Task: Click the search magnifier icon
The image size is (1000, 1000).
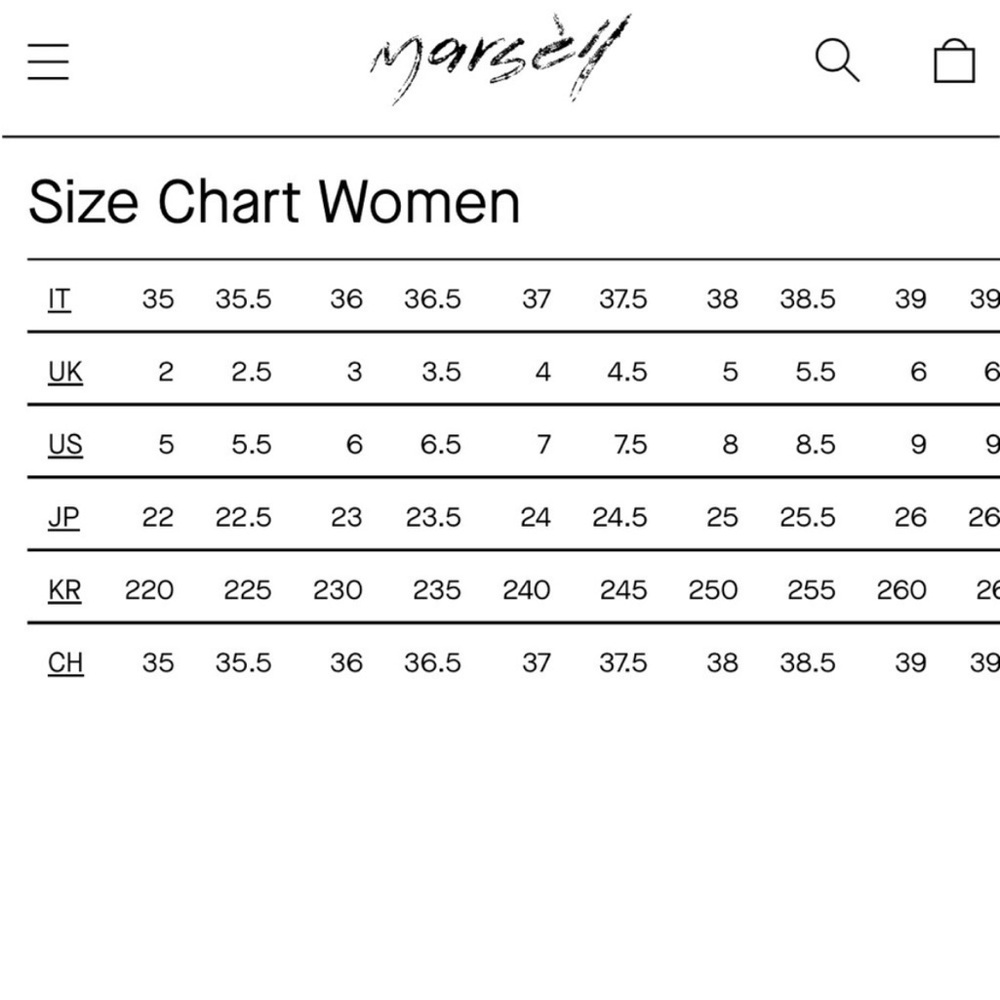Action: click(837, 61)
